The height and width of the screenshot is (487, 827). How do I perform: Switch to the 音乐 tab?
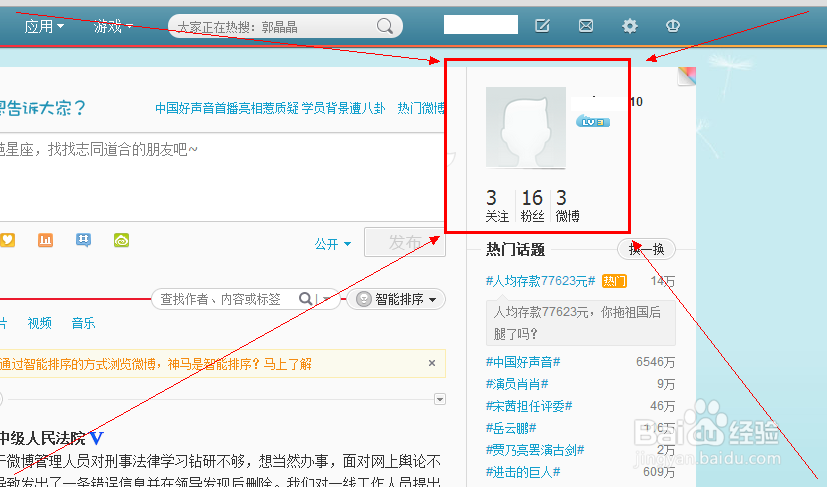(x=83, y=323)
